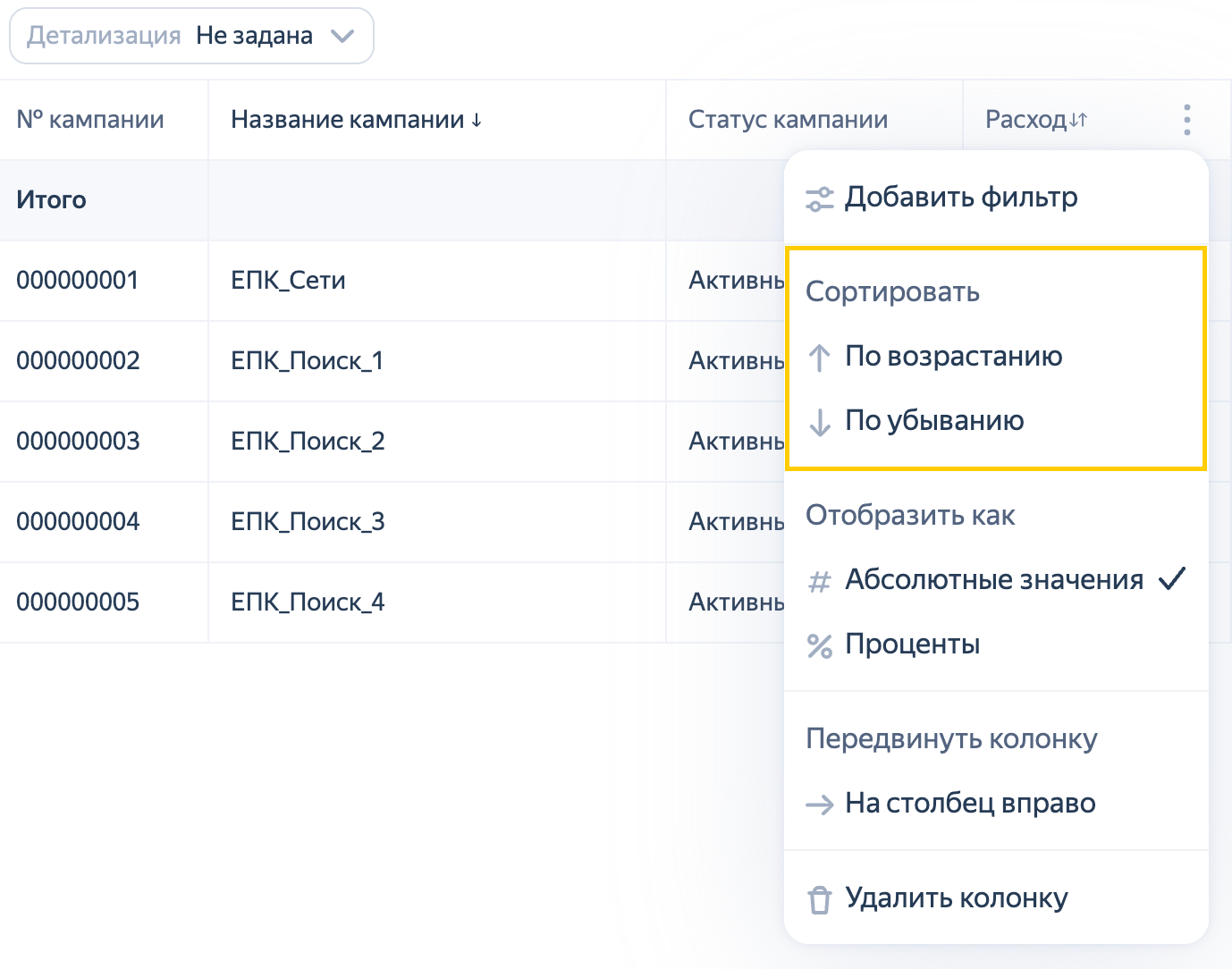This screenshot has height=969, width=1232.
Task: Click the ЕПК_Поиск_3 campaign name
Action: tap(308, 521)
